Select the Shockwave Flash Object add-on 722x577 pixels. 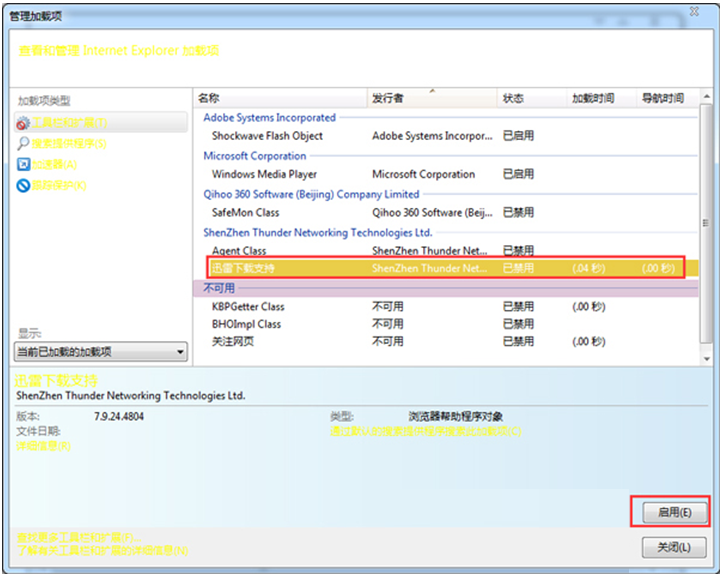pos(267,136)
